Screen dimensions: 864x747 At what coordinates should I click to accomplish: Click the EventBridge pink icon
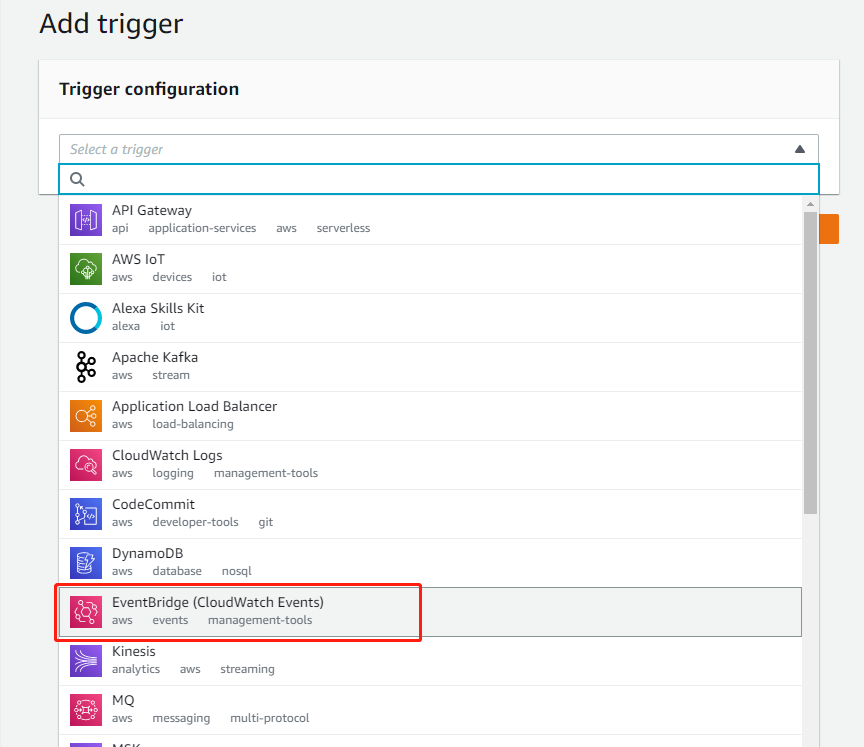(x=86, y=611)
